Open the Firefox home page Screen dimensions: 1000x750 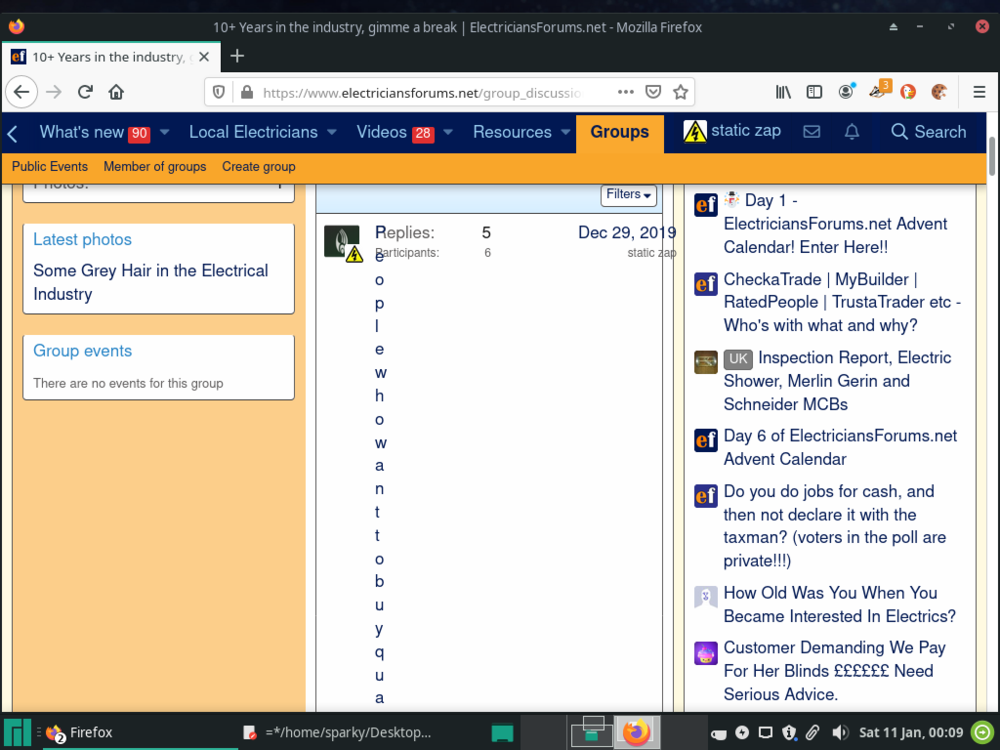[x=116, y=92]
